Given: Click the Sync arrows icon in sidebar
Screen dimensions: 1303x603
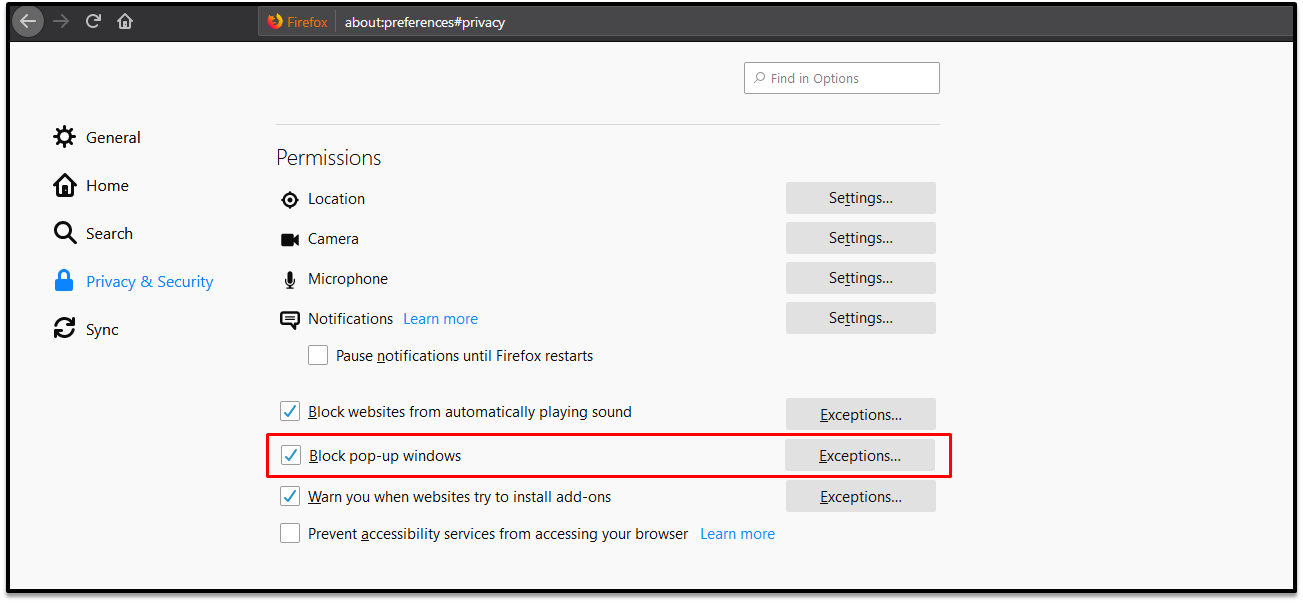Looking at the screenshot, I should tap(65, 329).
